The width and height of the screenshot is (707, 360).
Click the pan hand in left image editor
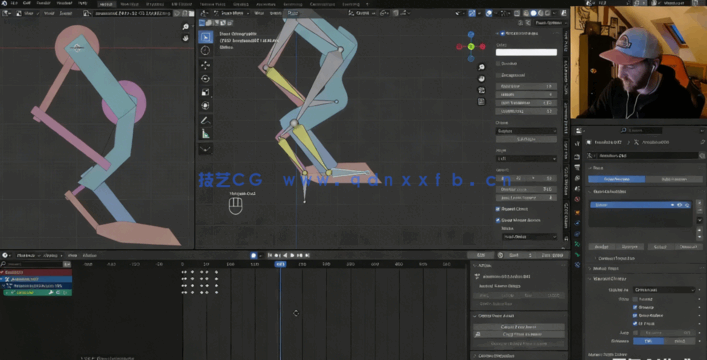(x=185, y=38)
